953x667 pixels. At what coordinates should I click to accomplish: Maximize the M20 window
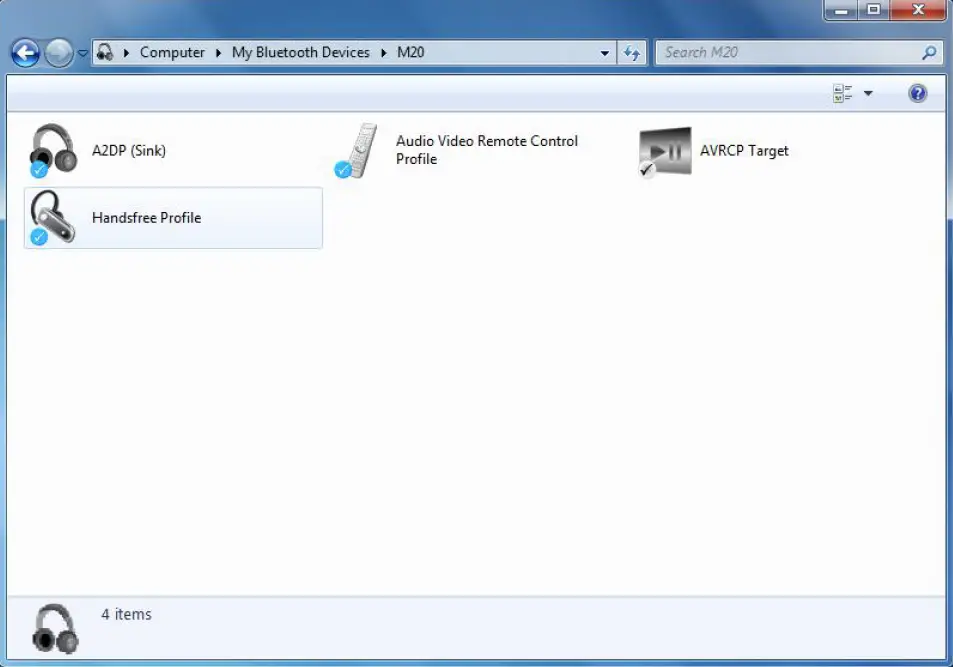(x=873, y=10)
